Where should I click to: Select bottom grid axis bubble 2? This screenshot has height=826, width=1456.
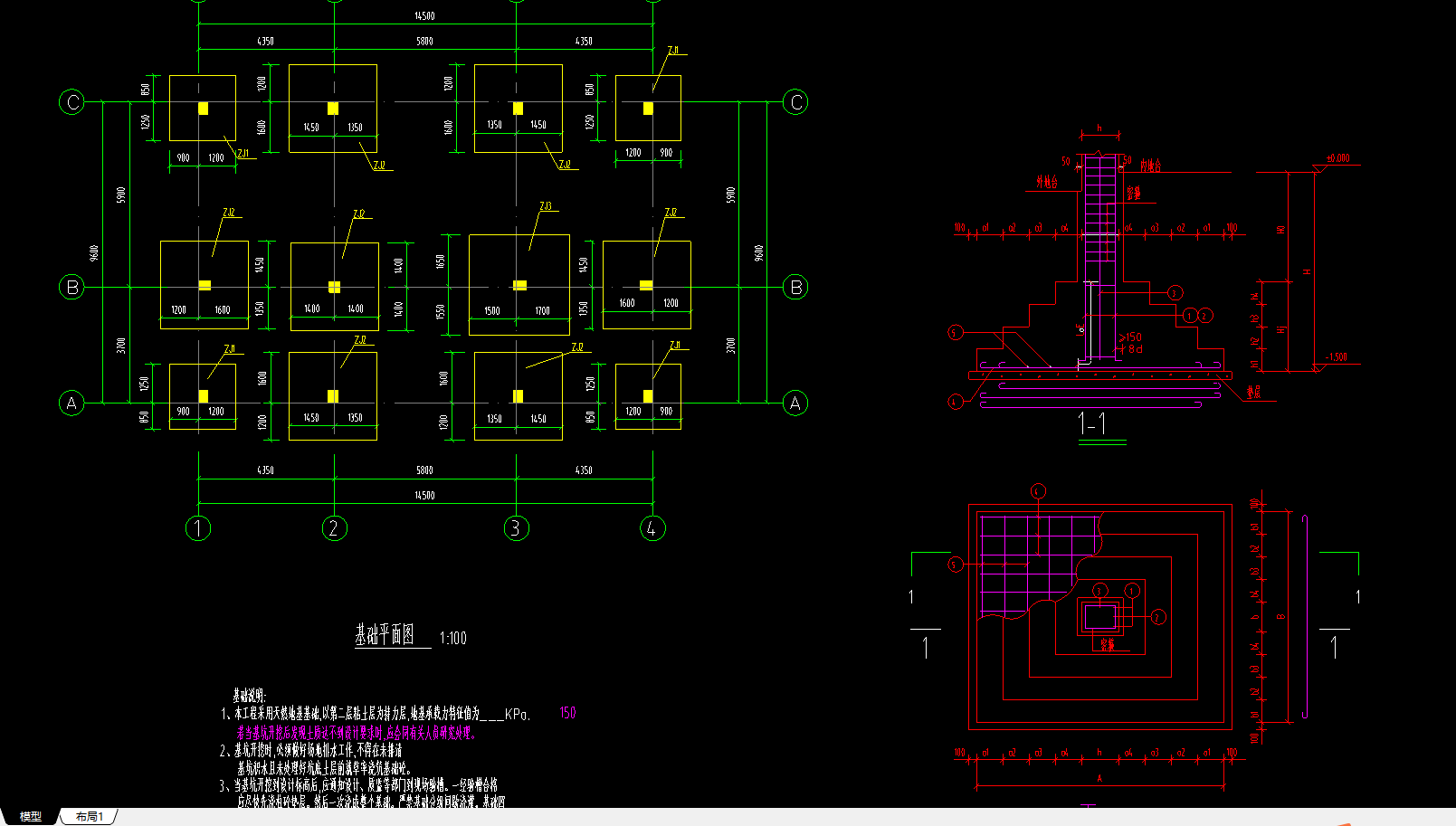(x=334, y=528)
